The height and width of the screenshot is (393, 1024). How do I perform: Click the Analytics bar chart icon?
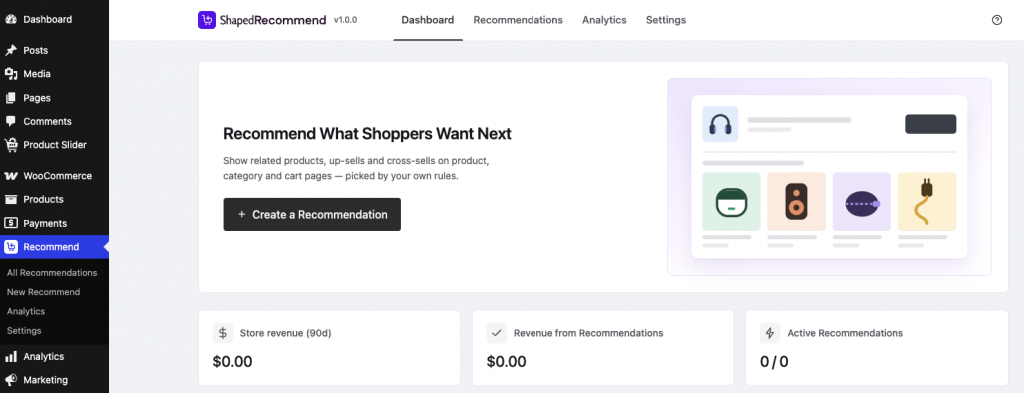coord(10,356)
